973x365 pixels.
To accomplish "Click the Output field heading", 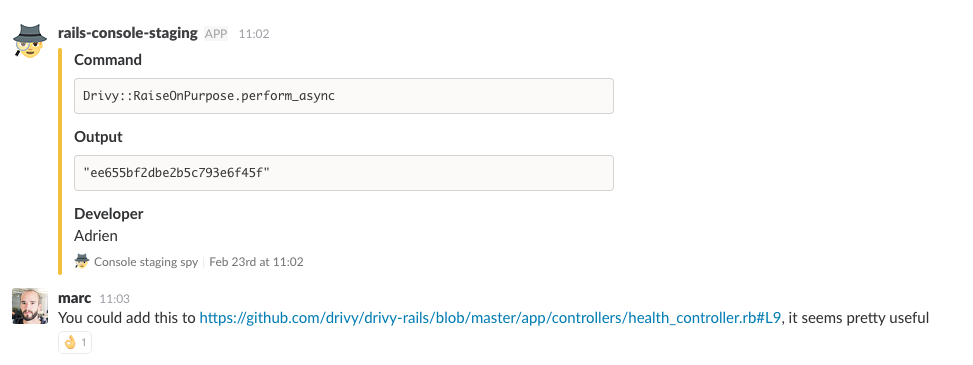I will (x=98, y=137).
